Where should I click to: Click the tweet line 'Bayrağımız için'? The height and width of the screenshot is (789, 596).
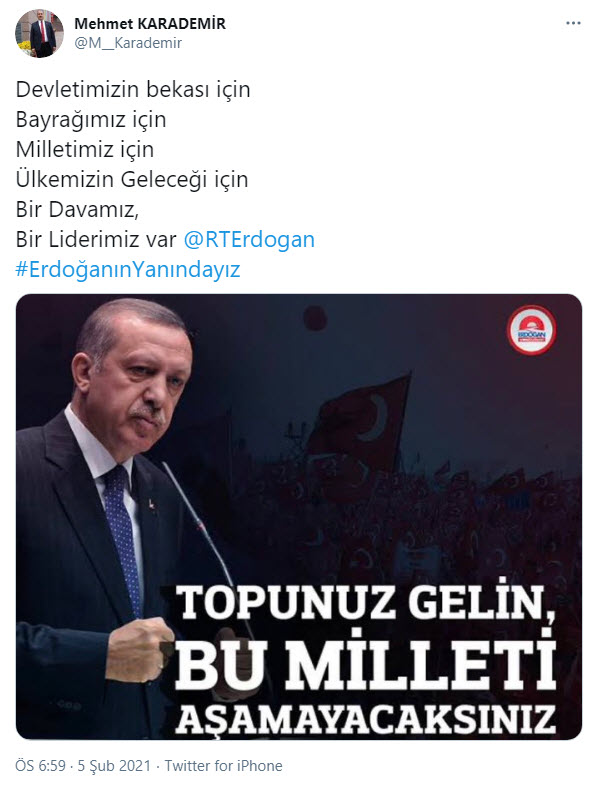click(x=91, y=120)
